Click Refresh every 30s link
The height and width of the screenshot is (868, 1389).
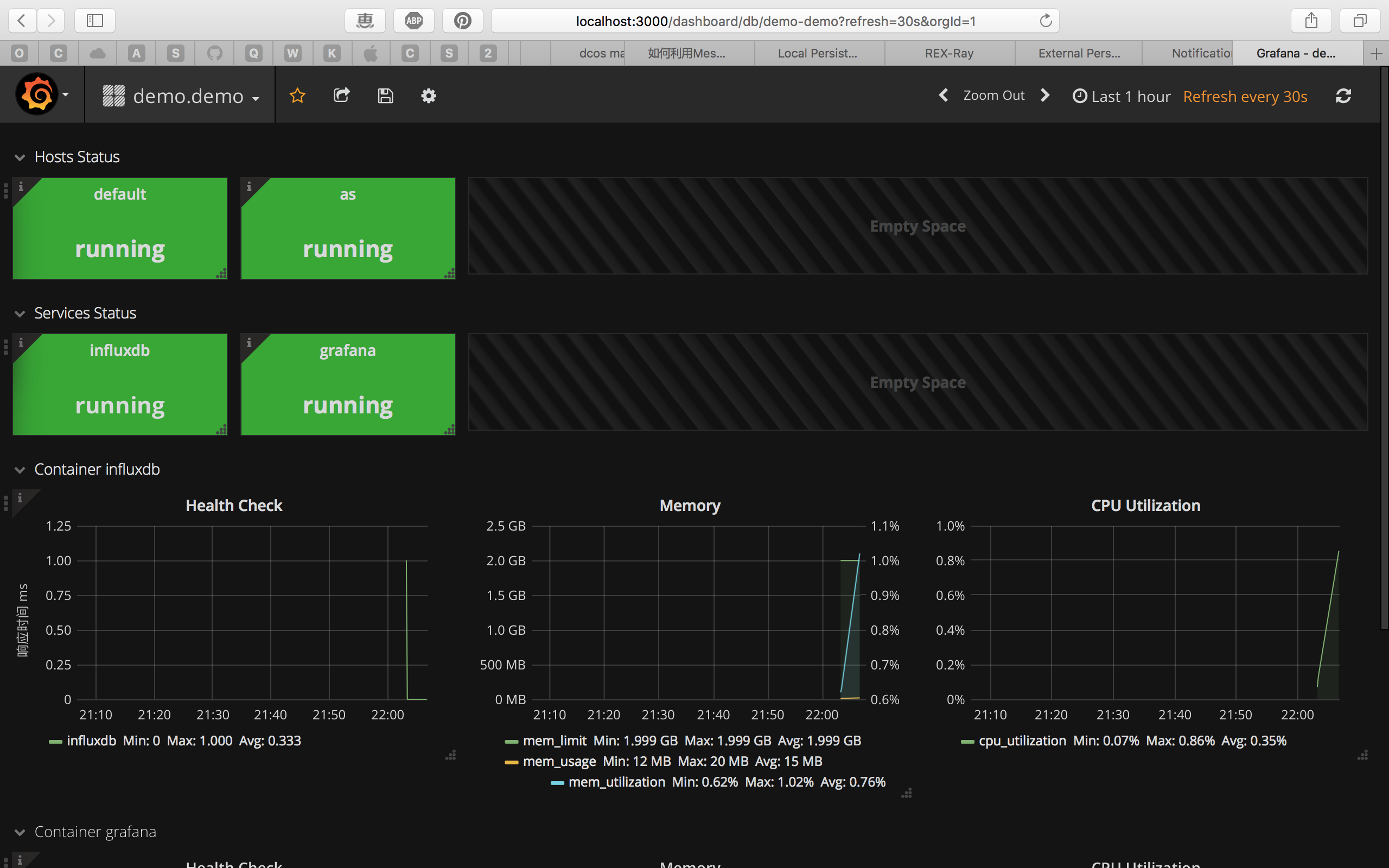pos(1245,96)
